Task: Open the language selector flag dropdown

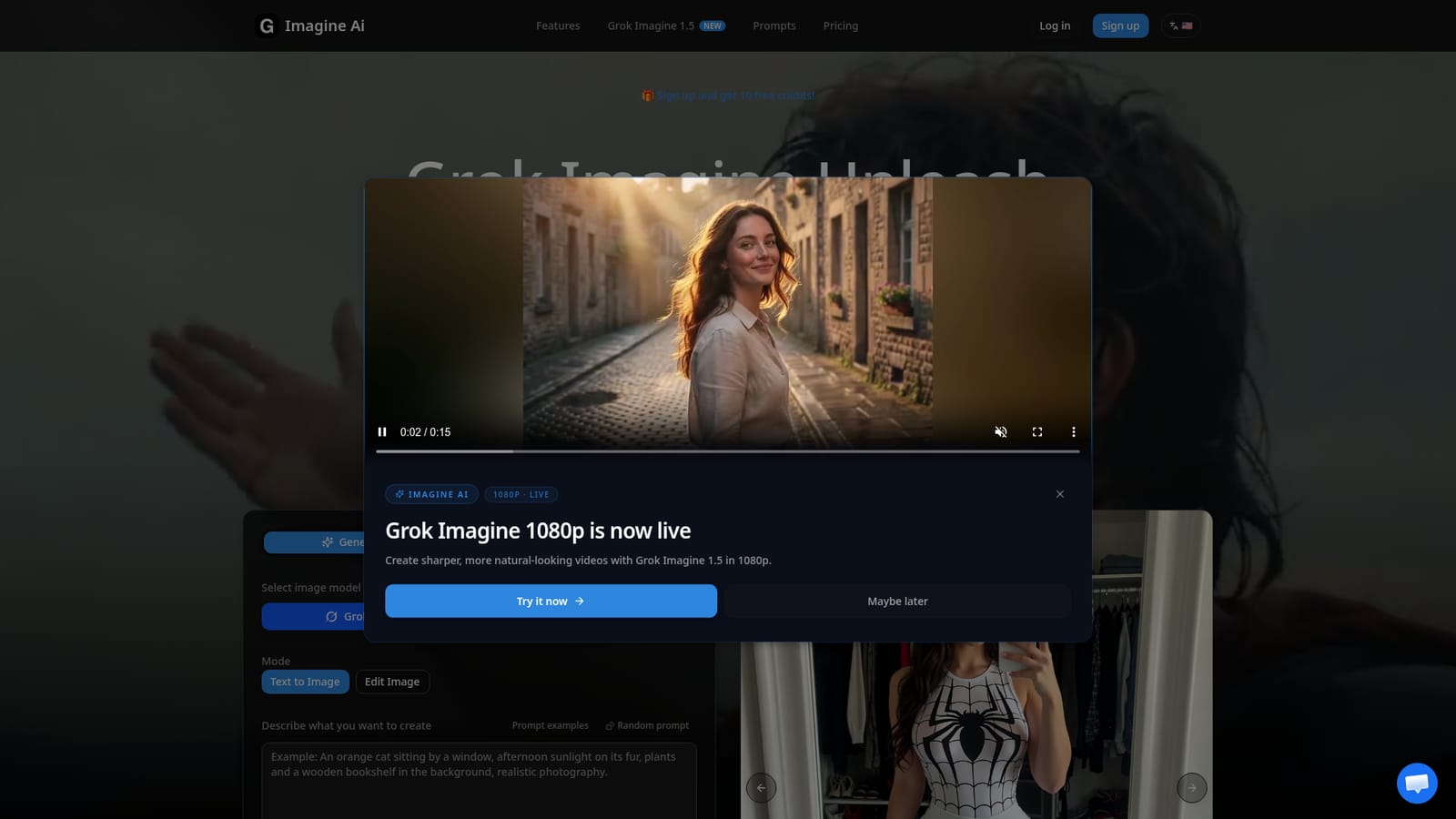Action: [x=1180, y=25]
